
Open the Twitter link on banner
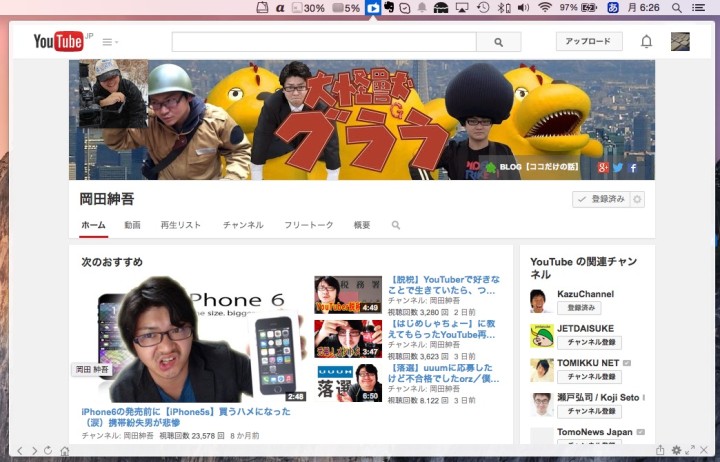tap(618, 168)
